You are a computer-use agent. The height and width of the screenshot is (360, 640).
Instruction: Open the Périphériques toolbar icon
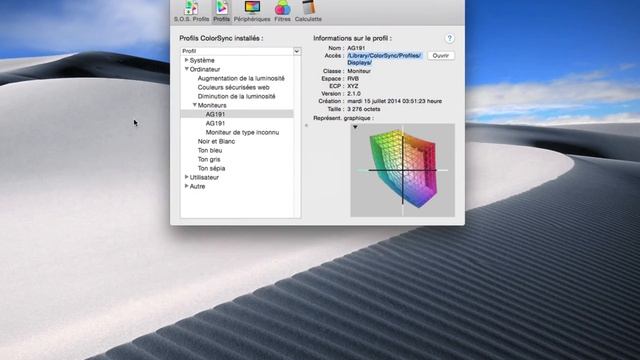pos(252,11)
